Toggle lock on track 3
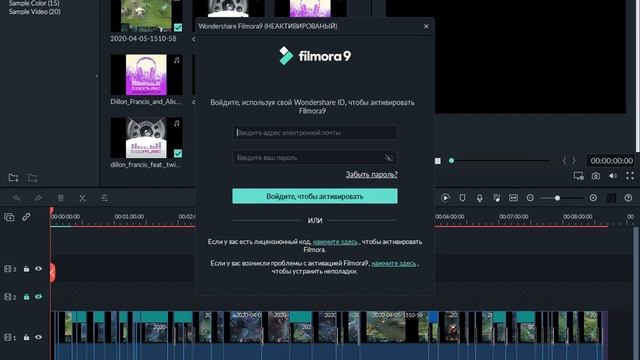 coord(26,269)
